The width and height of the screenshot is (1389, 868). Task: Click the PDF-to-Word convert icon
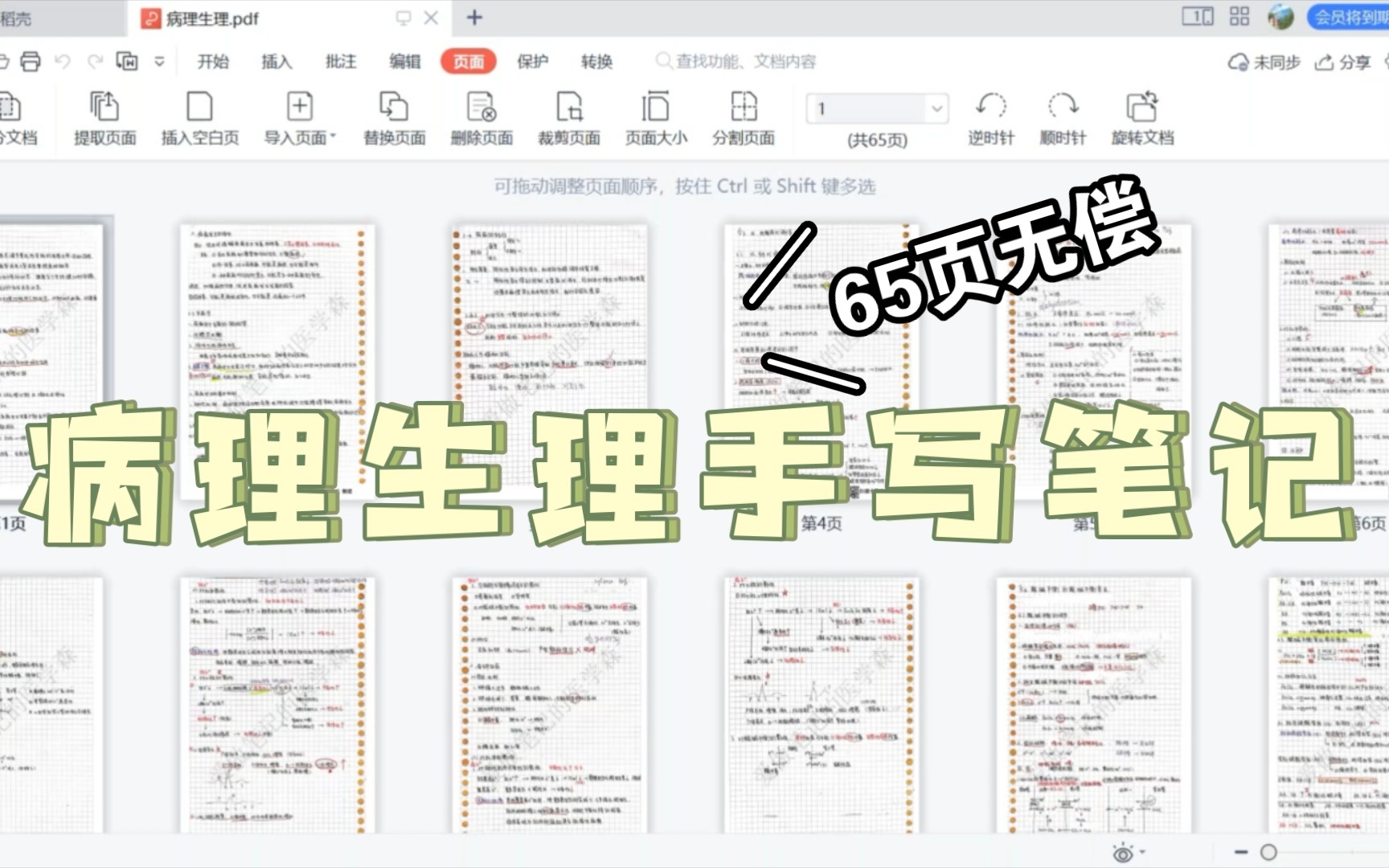tap(127, 61)
